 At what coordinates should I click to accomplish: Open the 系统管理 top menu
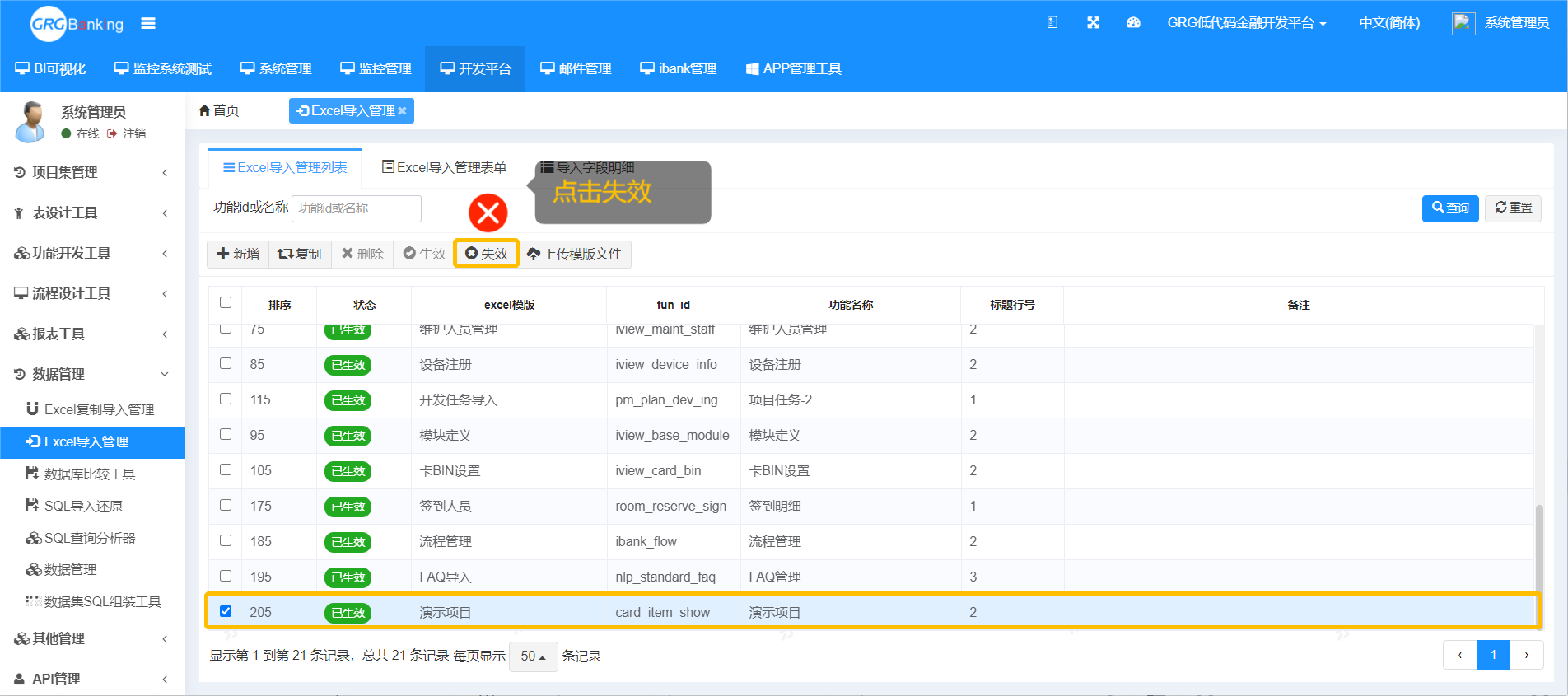pos(276,69)
